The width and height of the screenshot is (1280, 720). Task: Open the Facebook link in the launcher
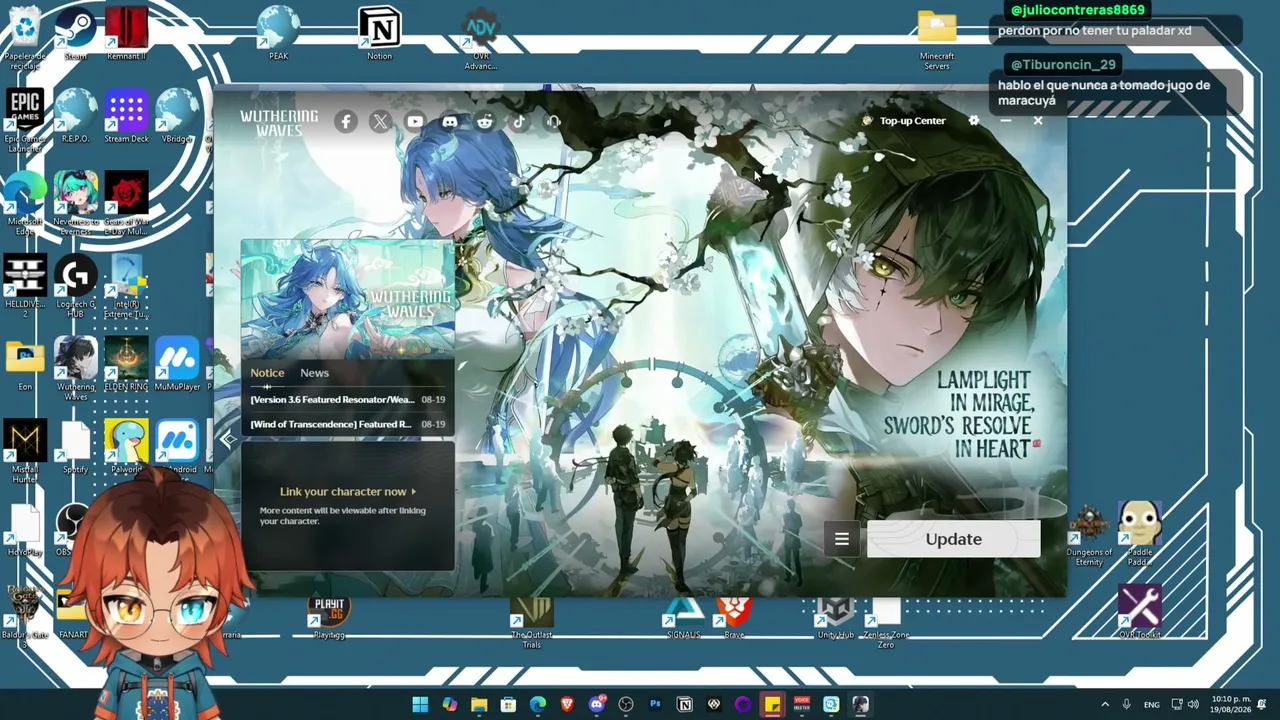pyautogui.click(x=346, y=122)
